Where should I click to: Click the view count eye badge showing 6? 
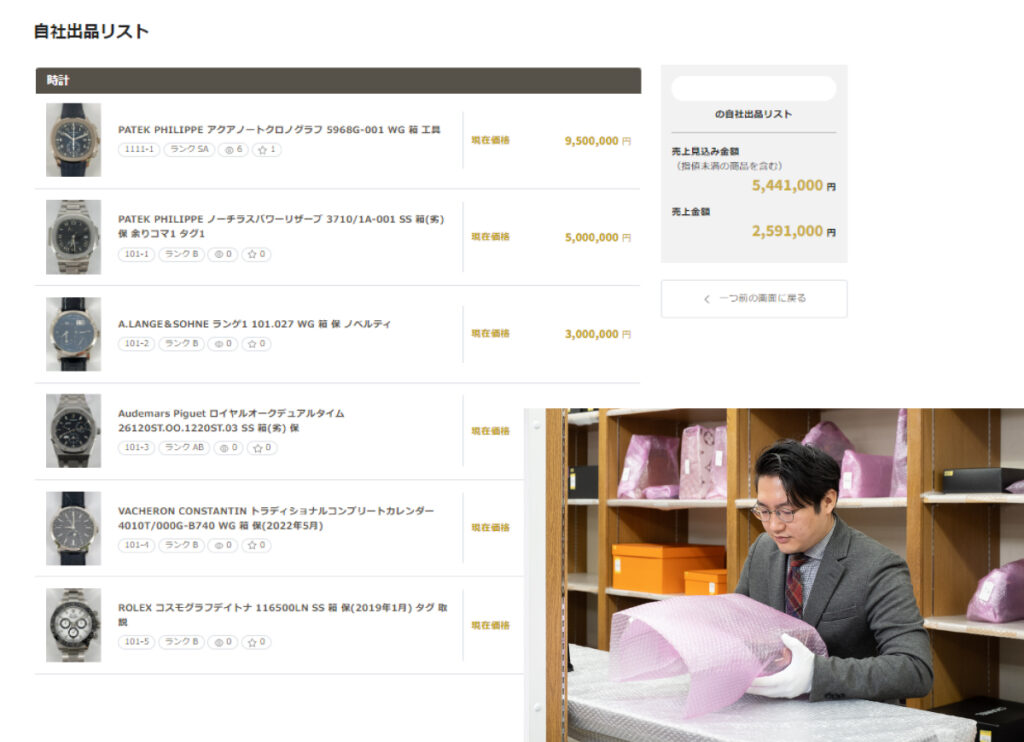[233, 150]
